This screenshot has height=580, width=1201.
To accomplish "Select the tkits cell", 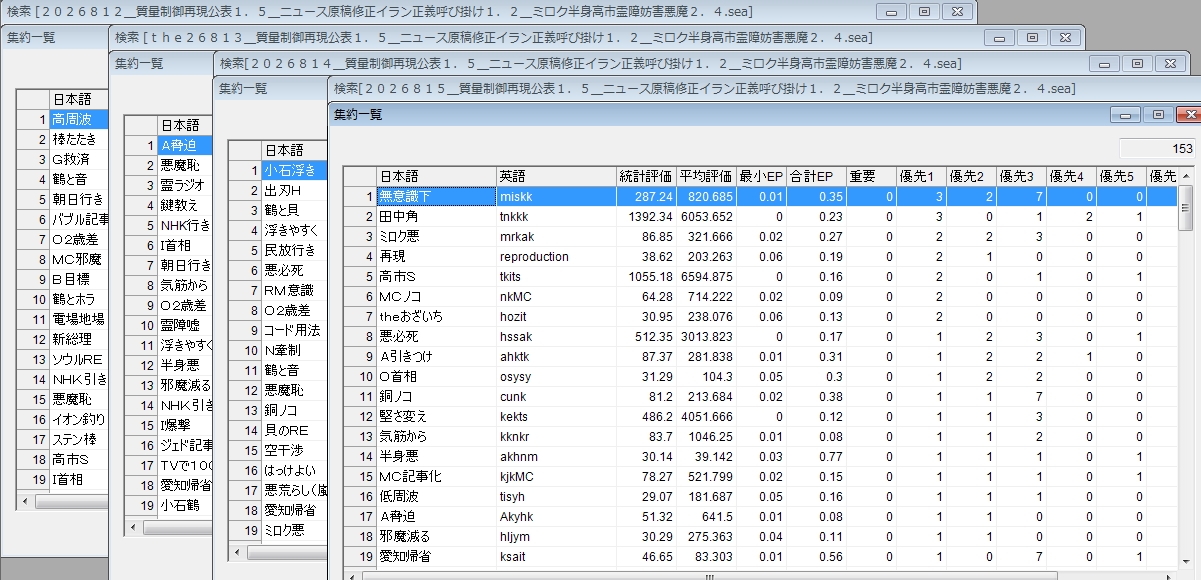I will click(x=555, y=277).
